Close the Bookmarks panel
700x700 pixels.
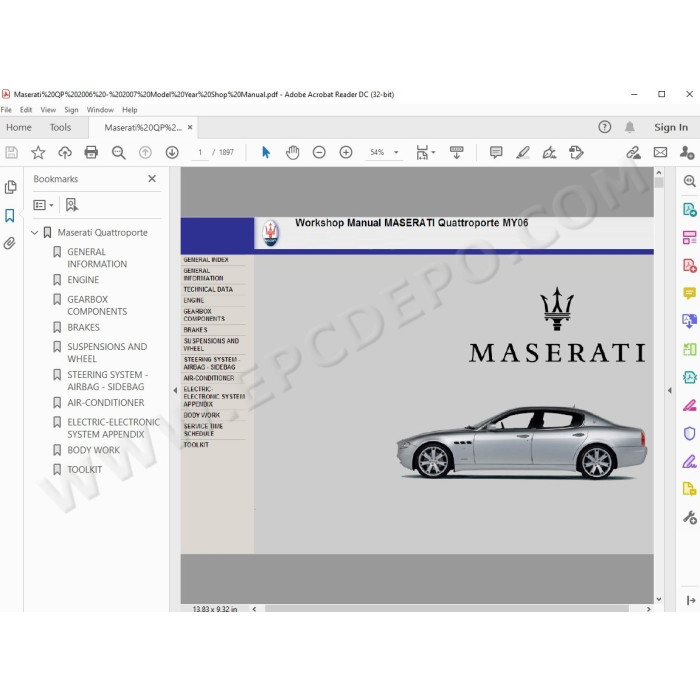pos(152,179)
